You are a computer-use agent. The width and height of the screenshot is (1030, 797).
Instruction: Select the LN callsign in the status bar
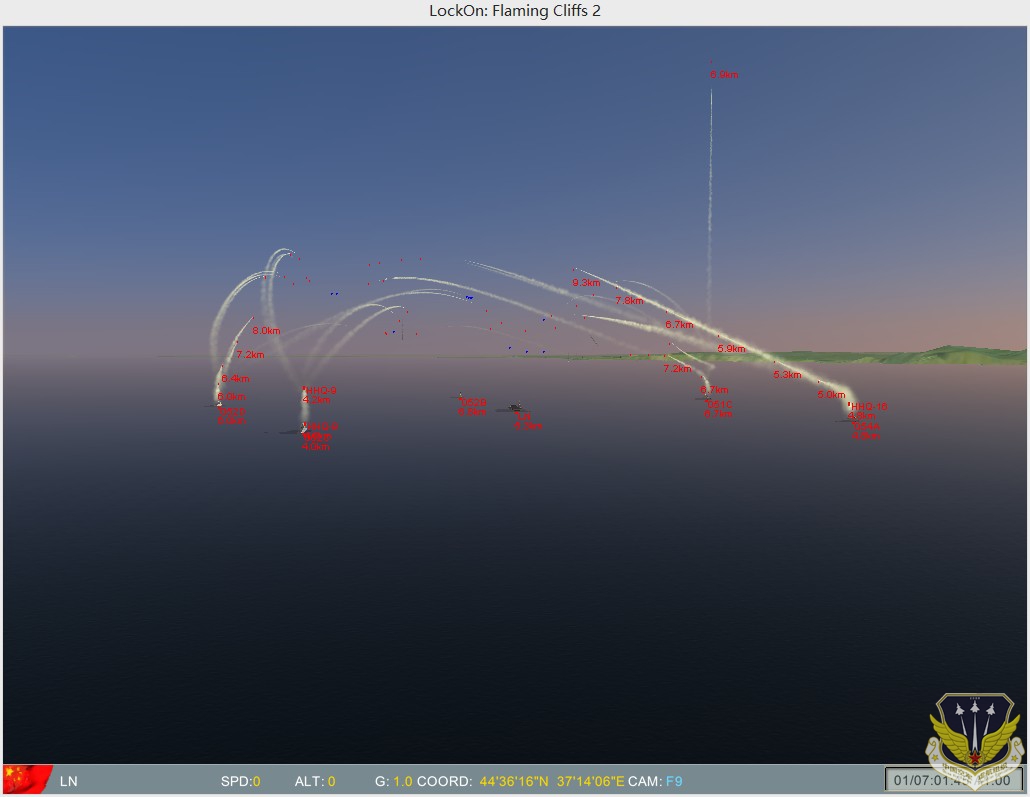point(68,781)
